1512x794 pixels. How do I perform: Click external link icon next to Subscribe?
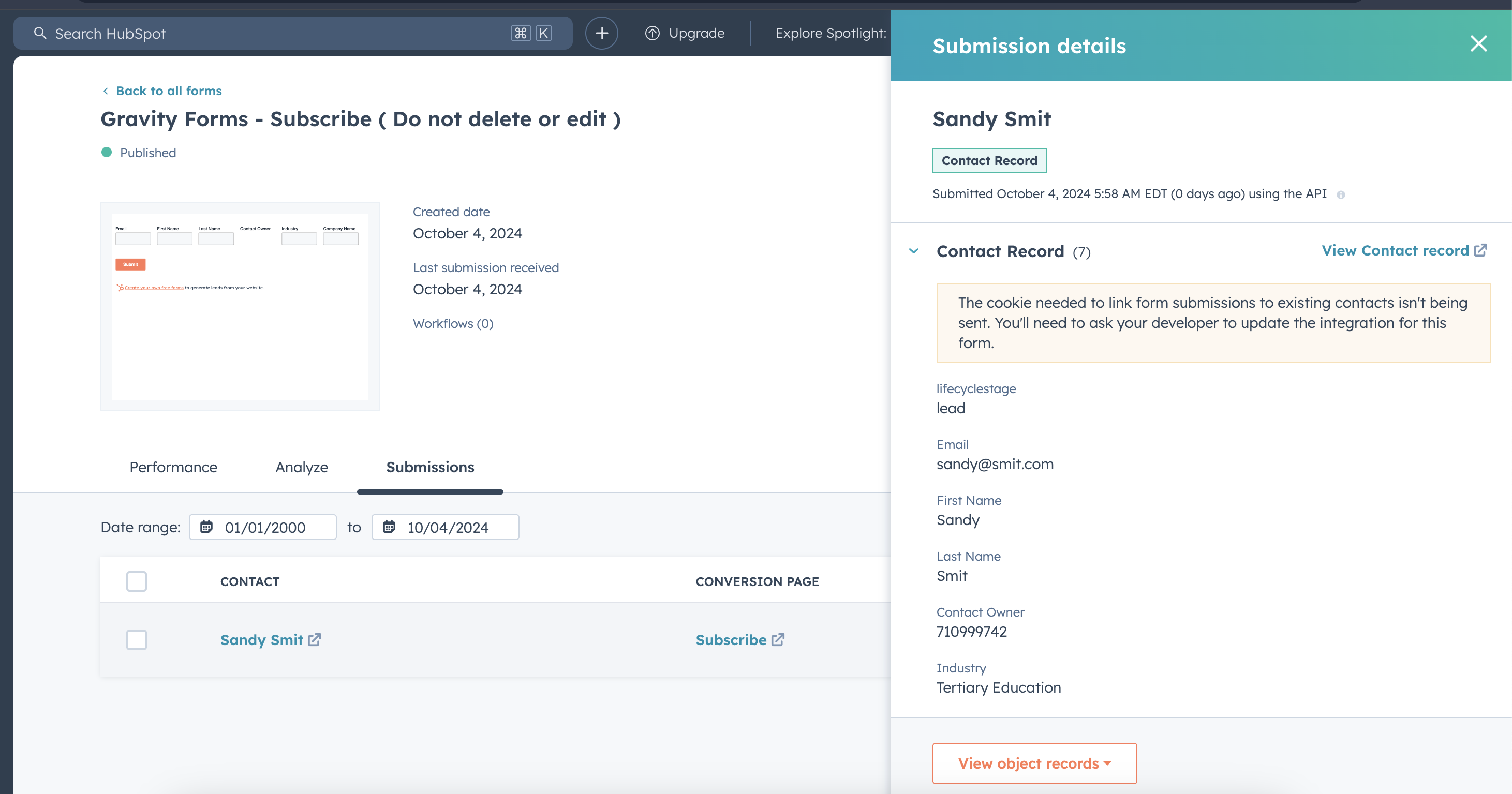(778, 639)
